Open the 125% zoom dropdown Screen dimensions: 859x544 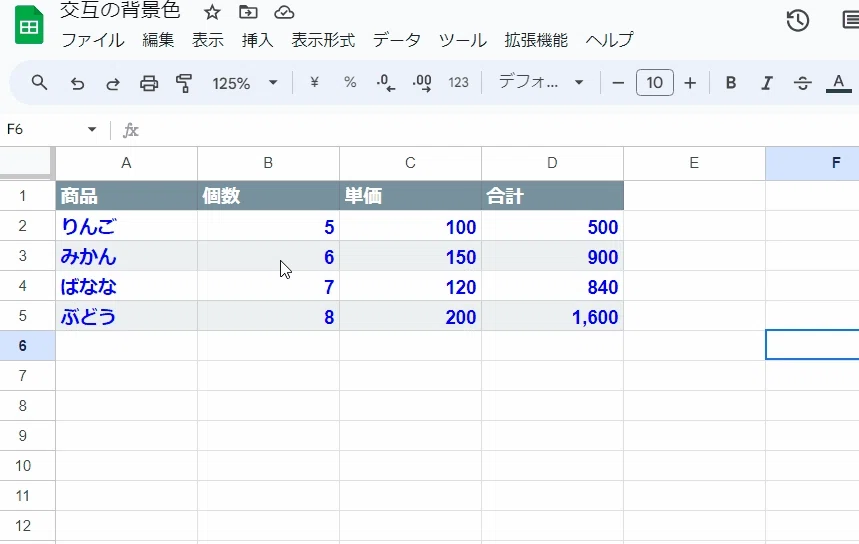(x=245, y=83)
